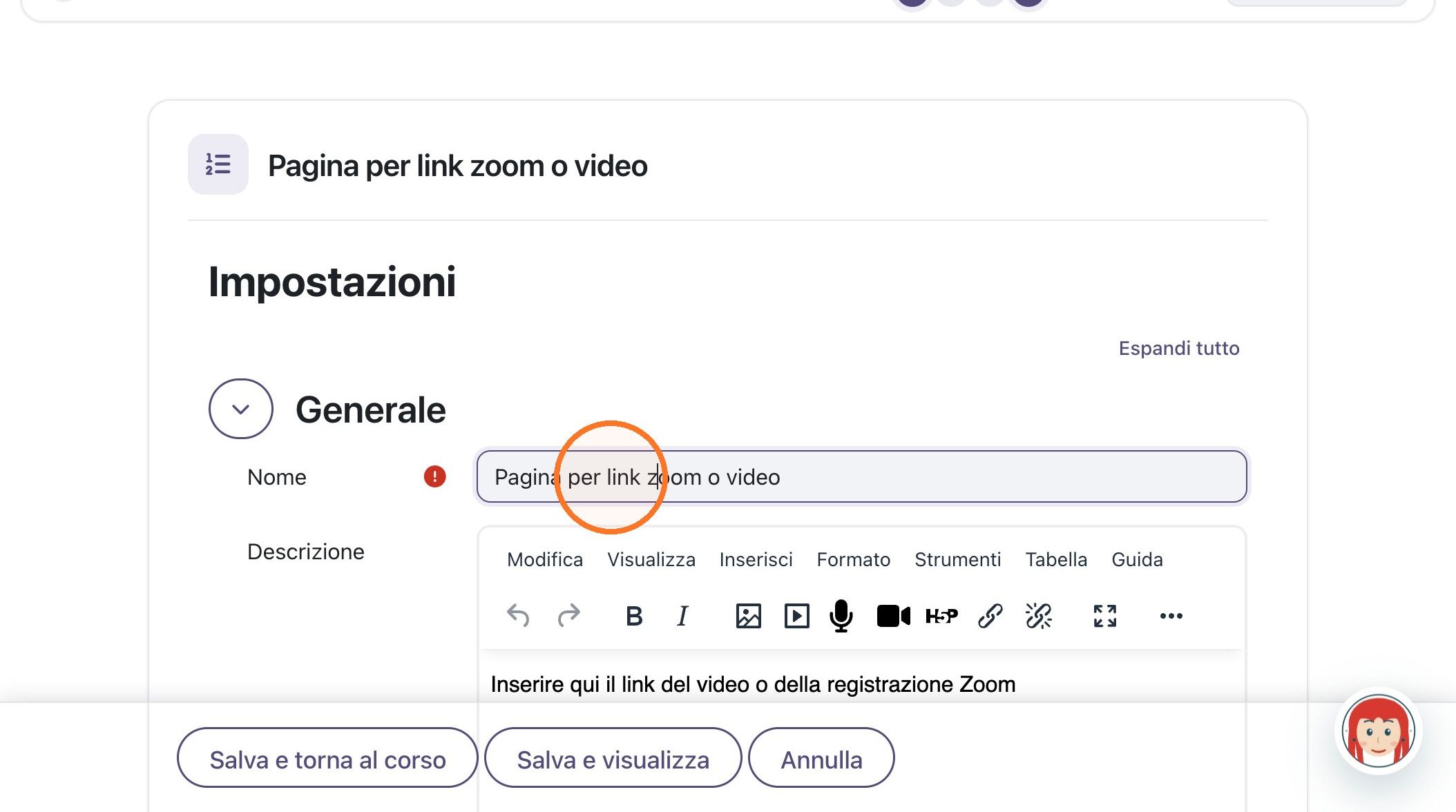Click the Salva e visualizza button

[x=613, y=758]
